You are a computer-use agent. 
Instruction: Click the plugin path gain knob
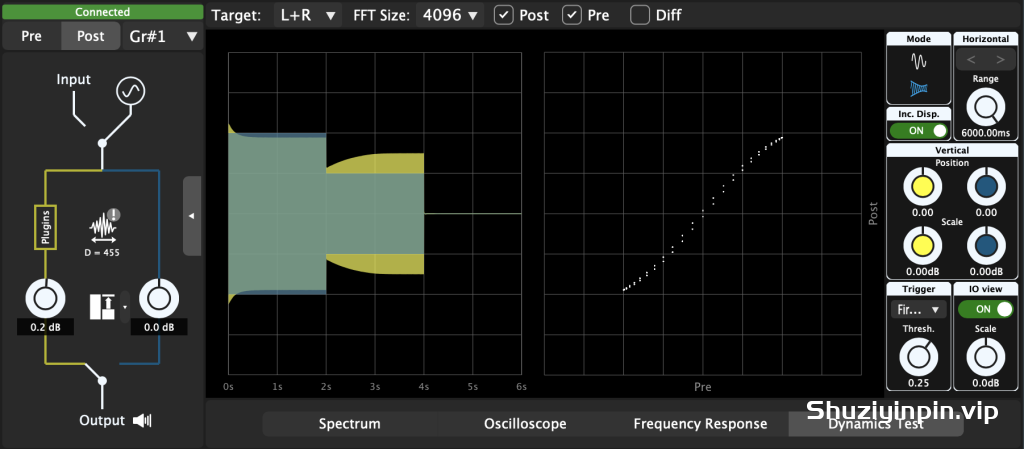tap(46, 300)
